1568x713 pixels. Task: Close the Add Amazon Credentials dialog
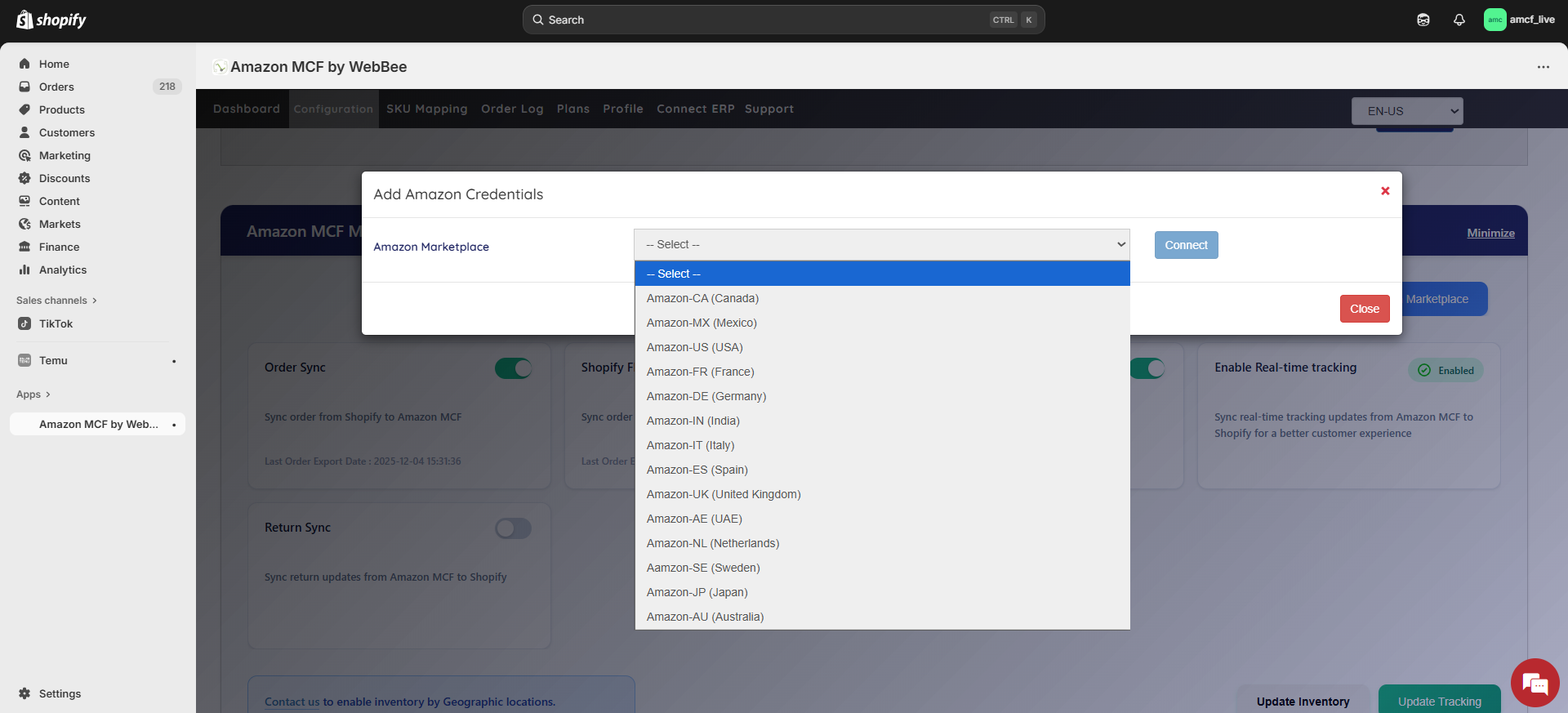point(1384,191)
